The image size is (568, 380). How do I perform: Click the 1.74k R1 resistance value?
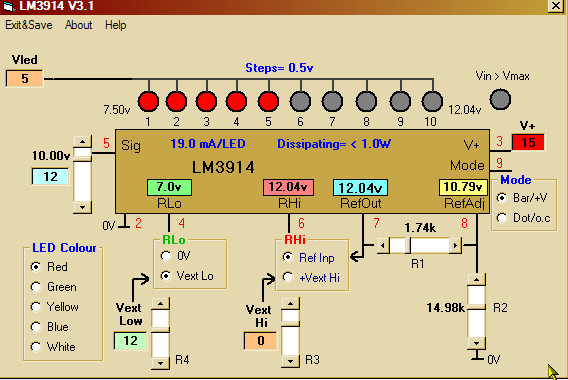point(420,228)
